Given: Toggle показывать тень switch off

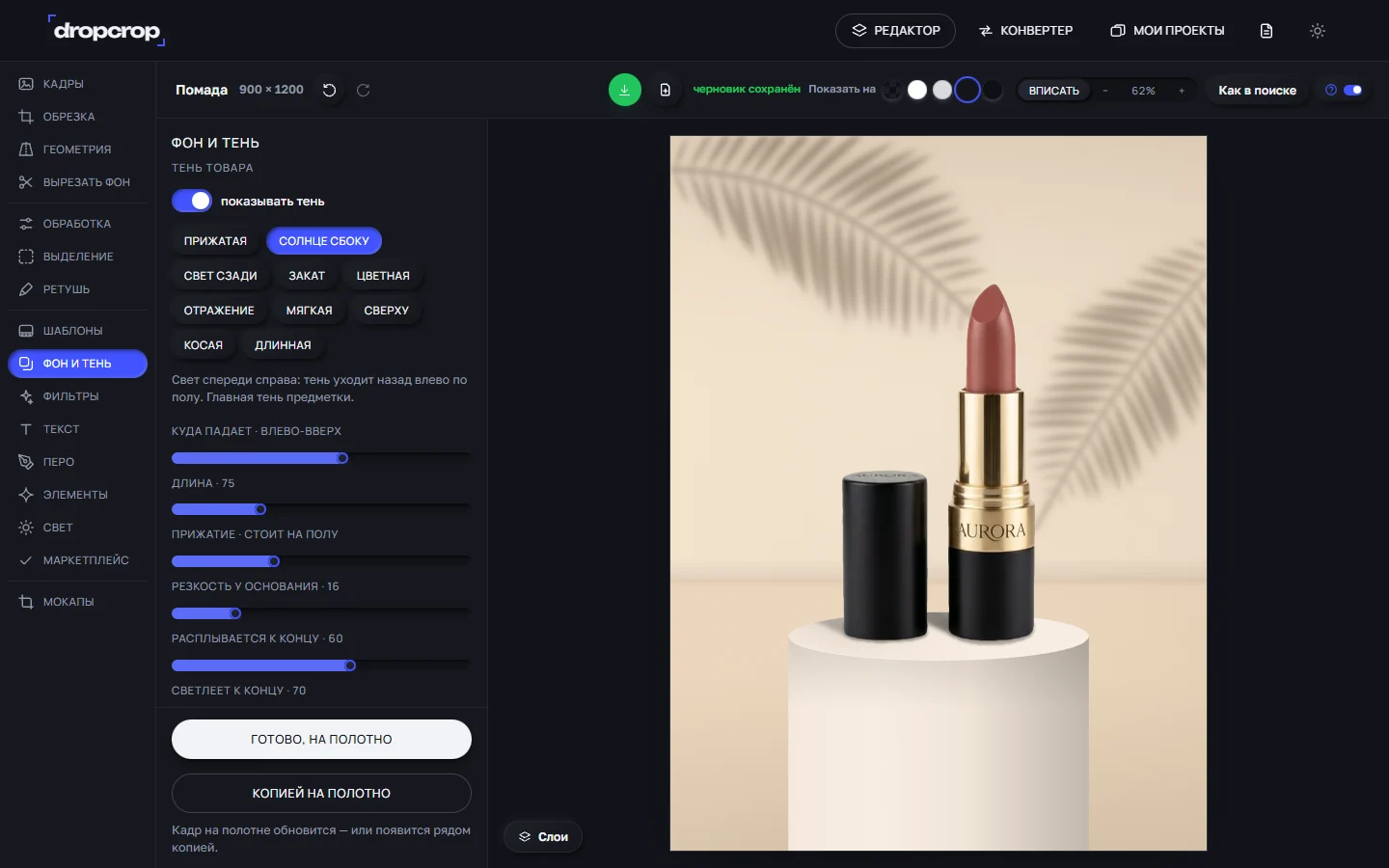Looking at the screenshot, I should point(192,201).
